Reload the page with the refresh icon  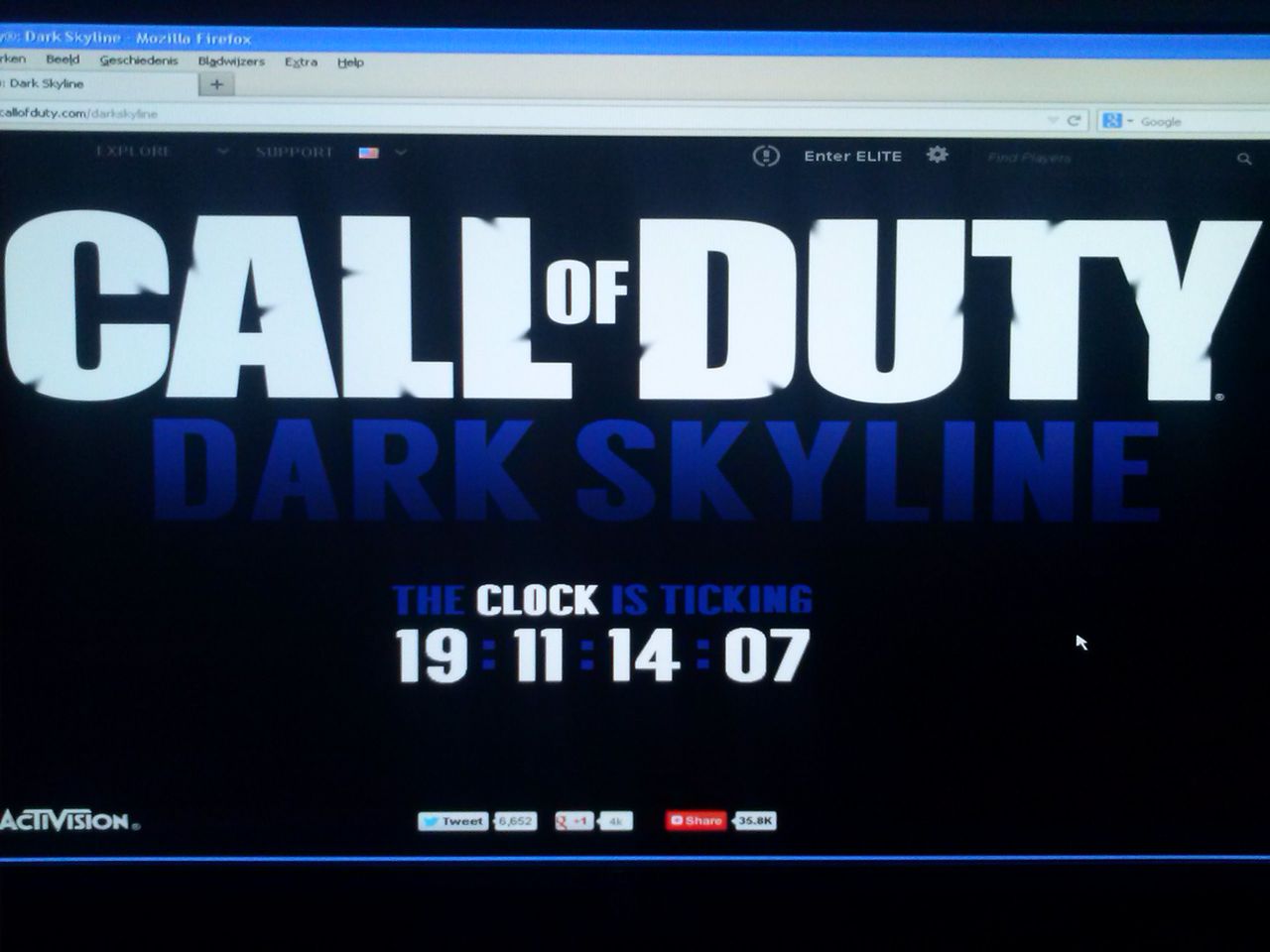tap(1074, 120)
